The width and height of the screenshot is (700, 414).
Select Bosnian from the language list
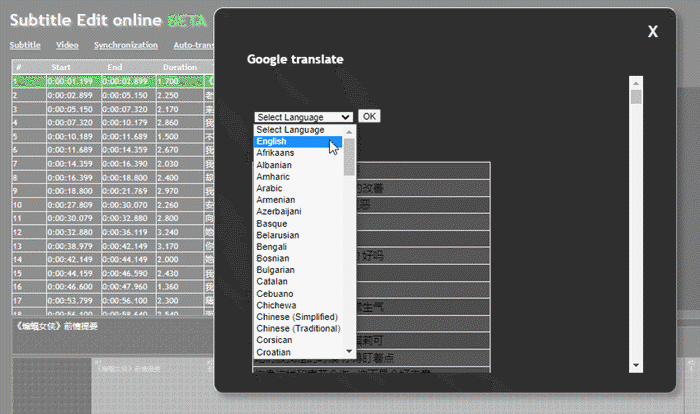(299, 259)
